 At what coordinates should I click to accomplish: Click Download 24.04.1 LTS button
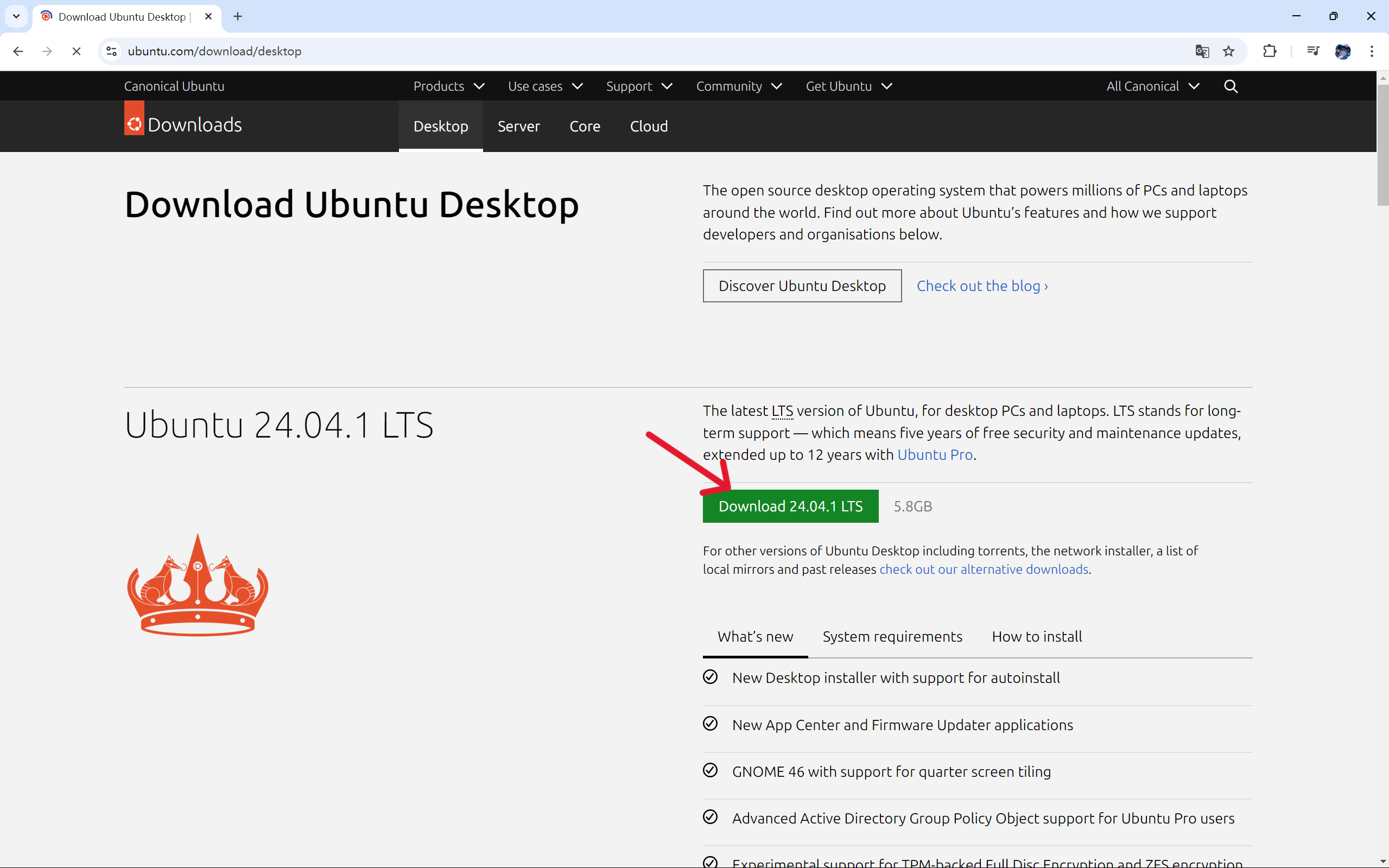(790, 506)
